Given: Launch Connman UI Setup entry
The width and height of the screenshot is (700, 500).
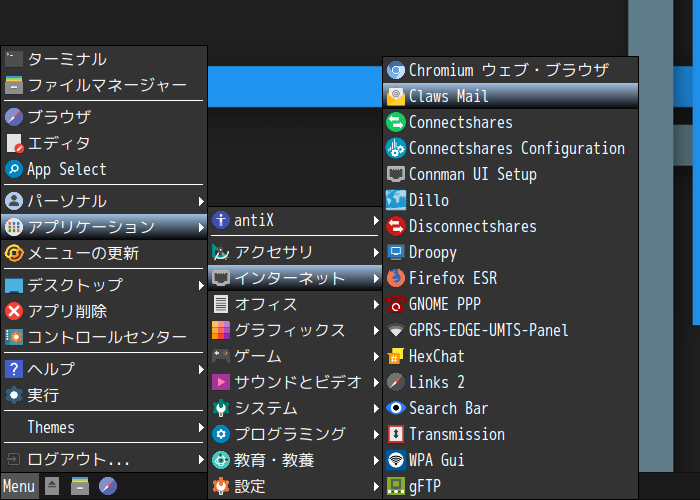Looking at the screenshot, I should point(510,174).
